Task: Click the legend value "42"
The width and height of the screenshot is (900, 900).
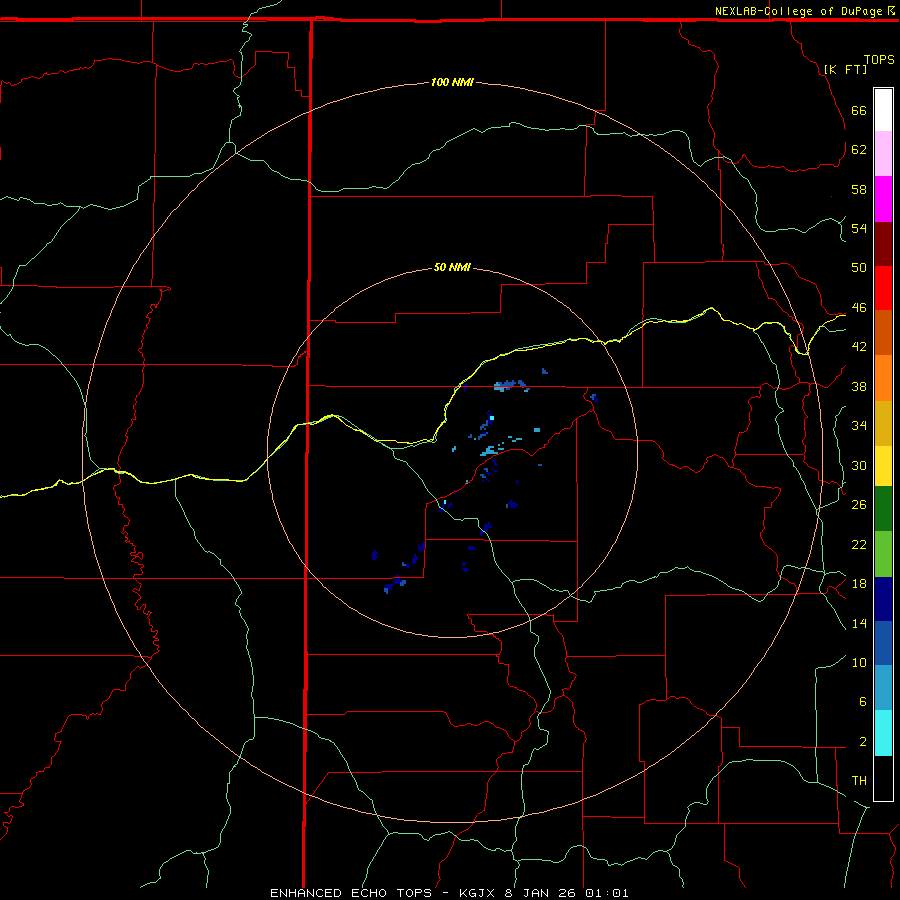Action: point(859,346)
